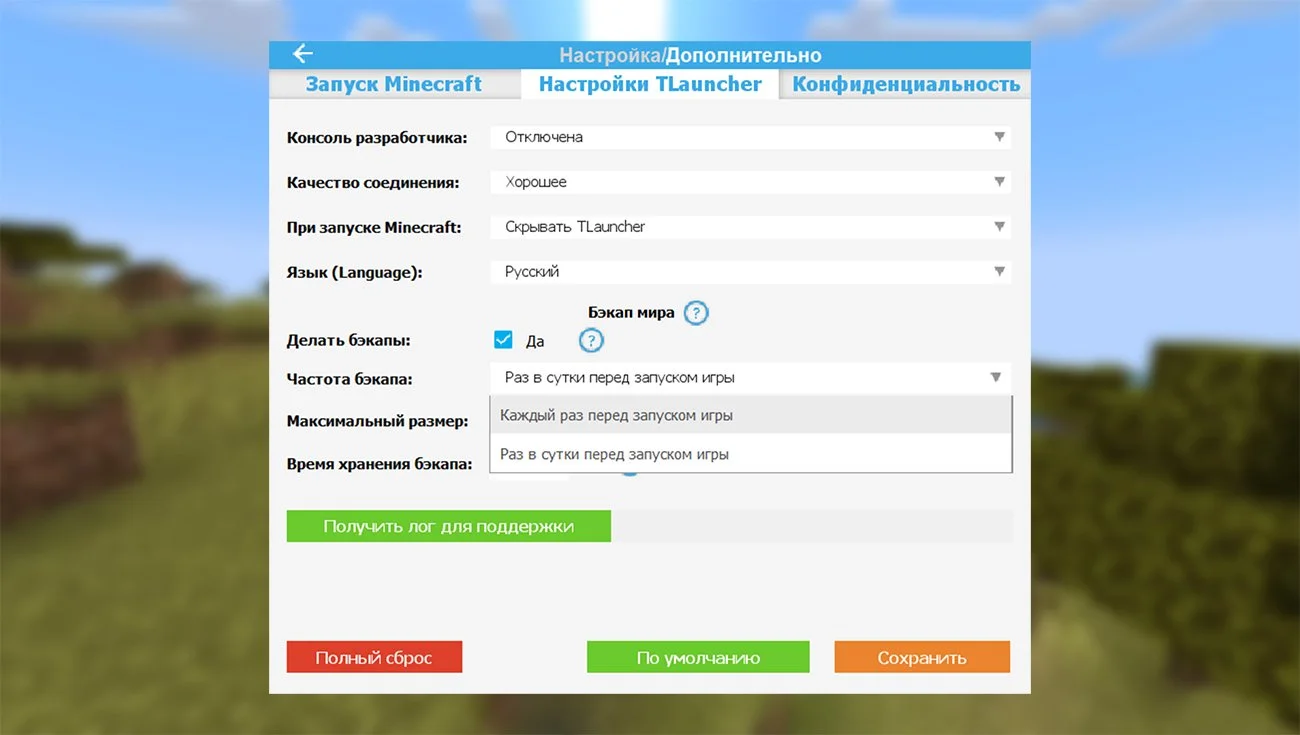The image size is (1300, 735).
Task: Click the По умолчанию button
Action: coord(698,657)
